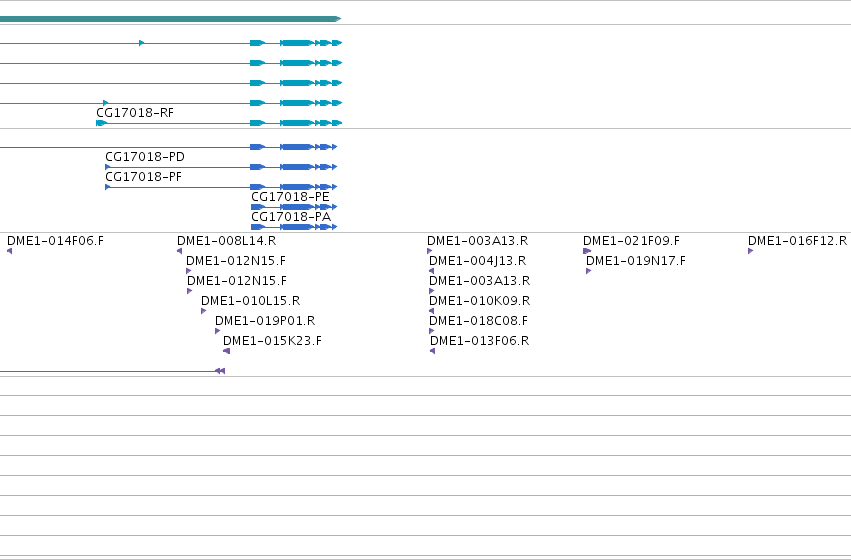
Task: Select the DME1-019N17.F label
Action: pyautogui.click(x=636, y=261)
